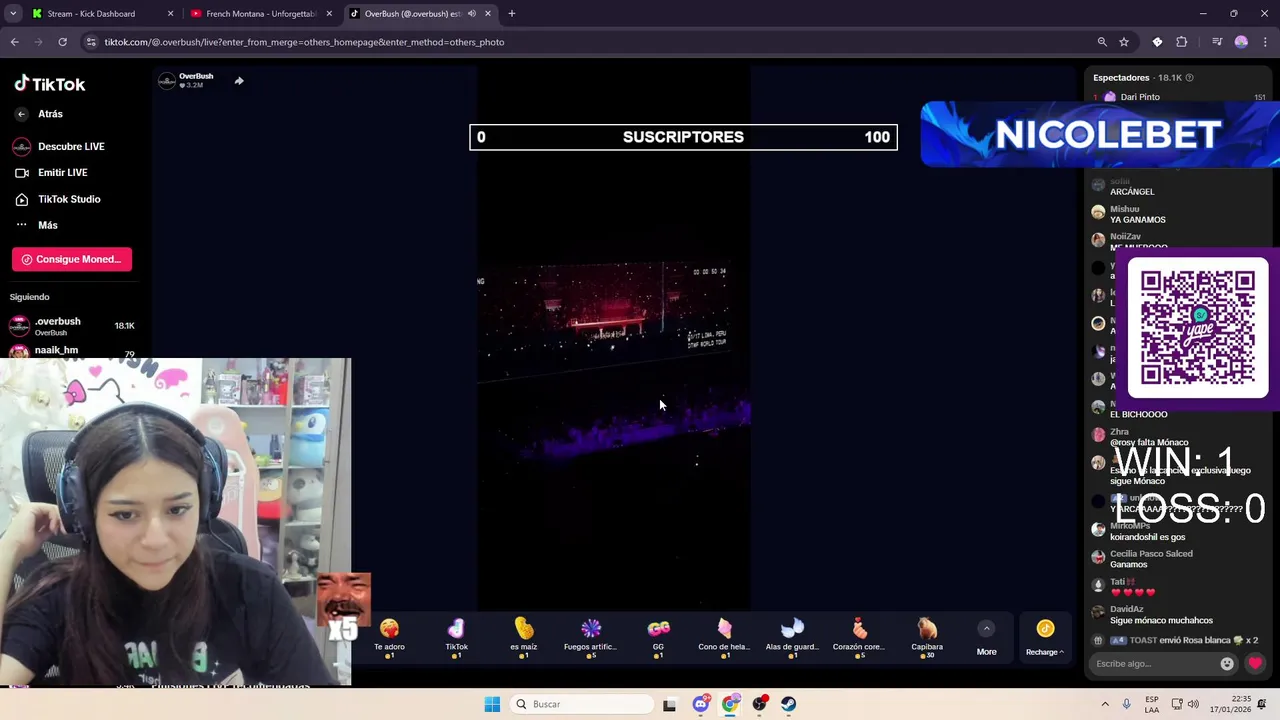Open the Windows Start menu
The width and height of the screenshot is (1280, 720).
point(492,704)
